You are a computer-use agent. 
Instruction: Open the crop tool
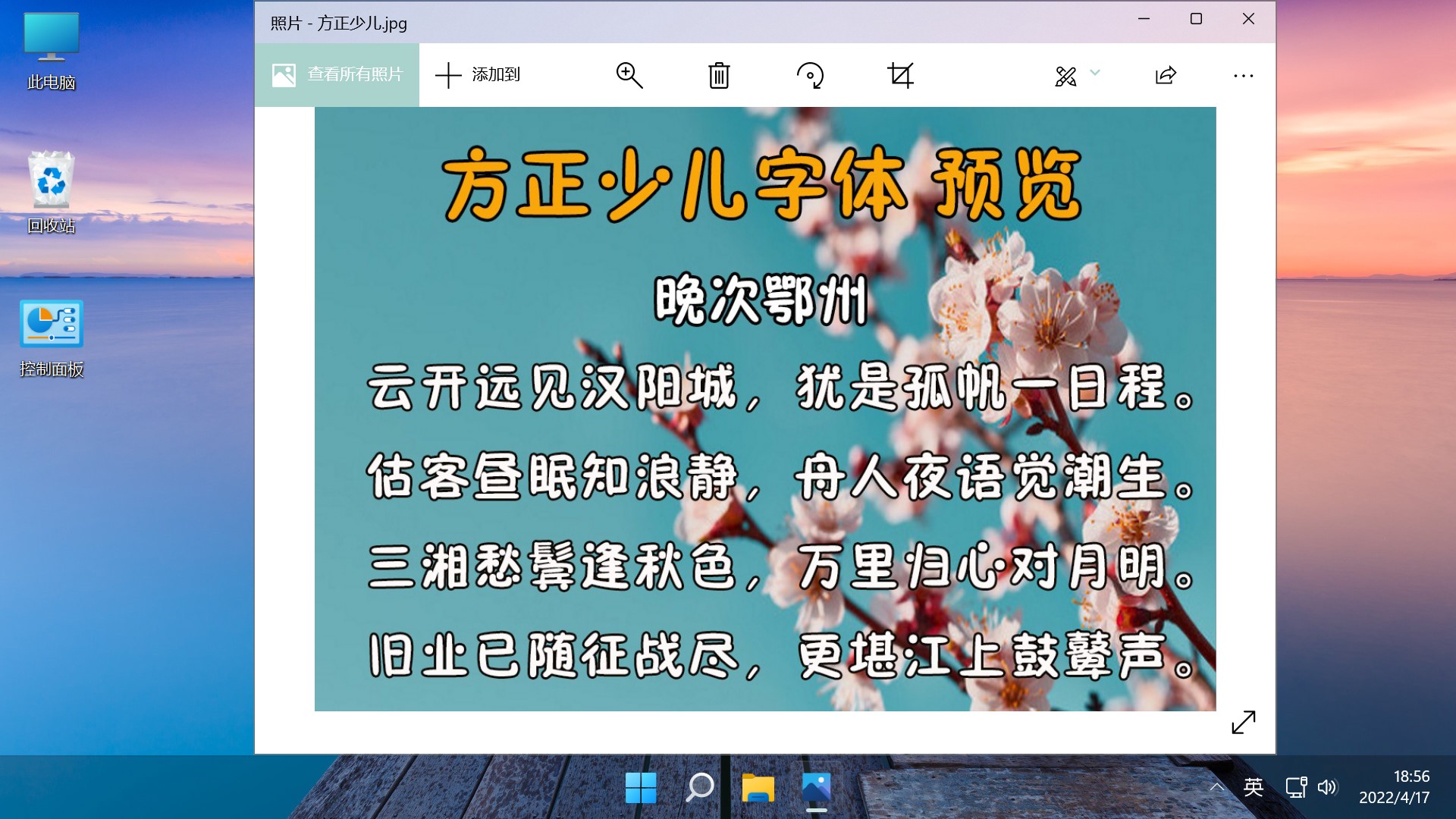point(900,75)
